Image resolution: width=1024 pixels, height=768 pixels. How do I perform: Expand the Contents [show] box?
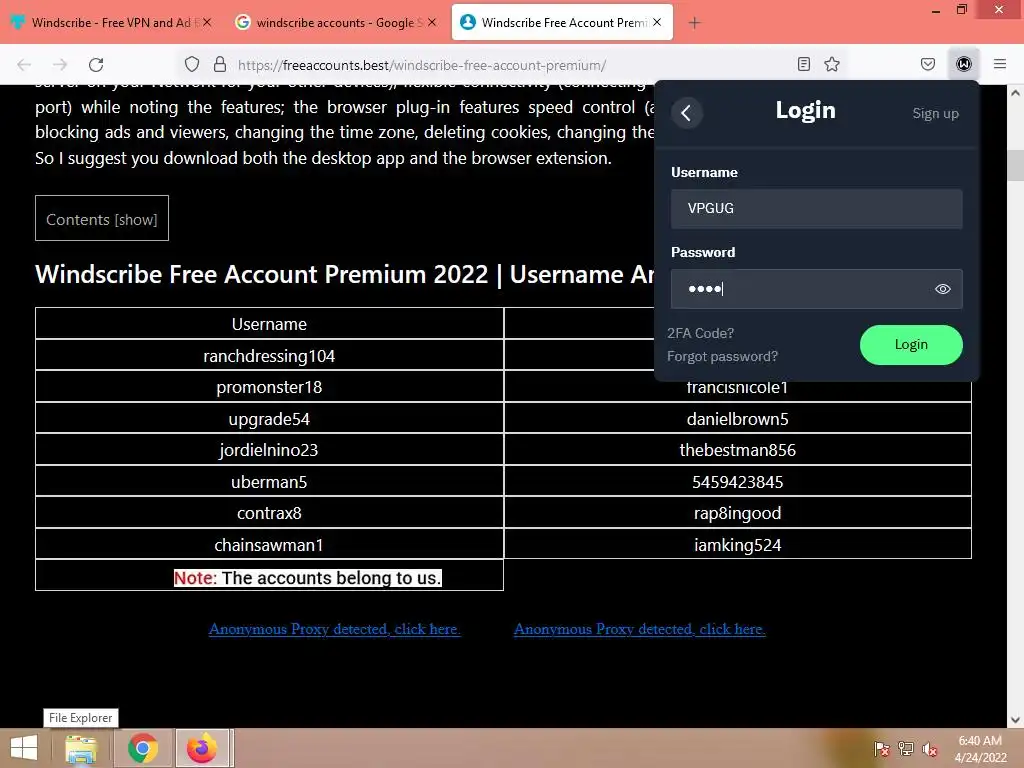tap(102, 219)
